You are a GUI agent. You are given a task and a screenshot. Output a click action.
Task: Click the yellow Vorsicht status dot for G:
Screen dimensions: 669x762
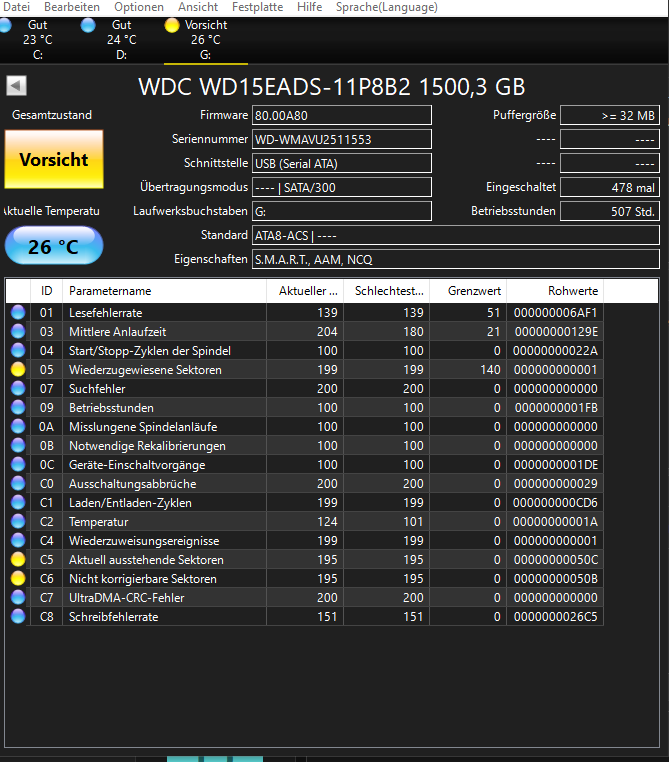tap(172, 25)
